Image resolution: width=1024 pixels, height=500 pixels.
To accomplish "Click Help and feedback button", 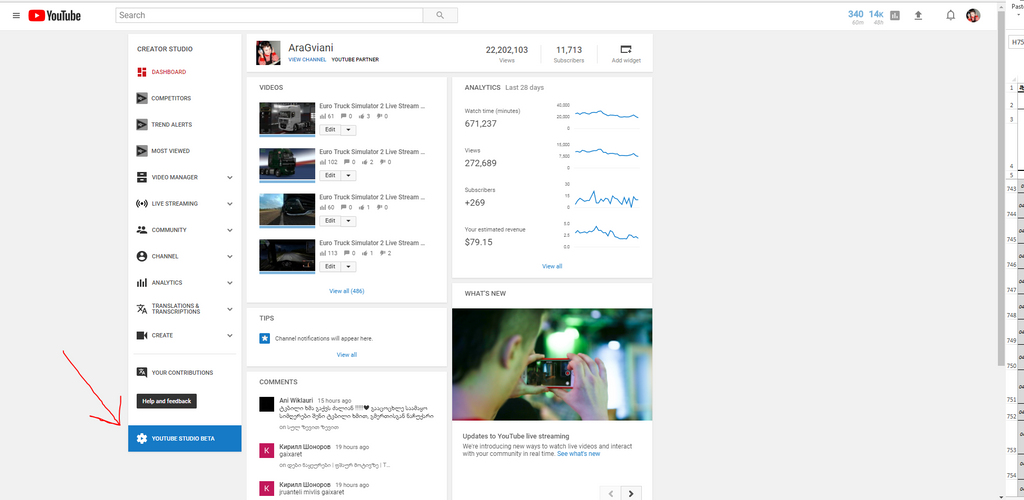I will [x=167, y=401].
